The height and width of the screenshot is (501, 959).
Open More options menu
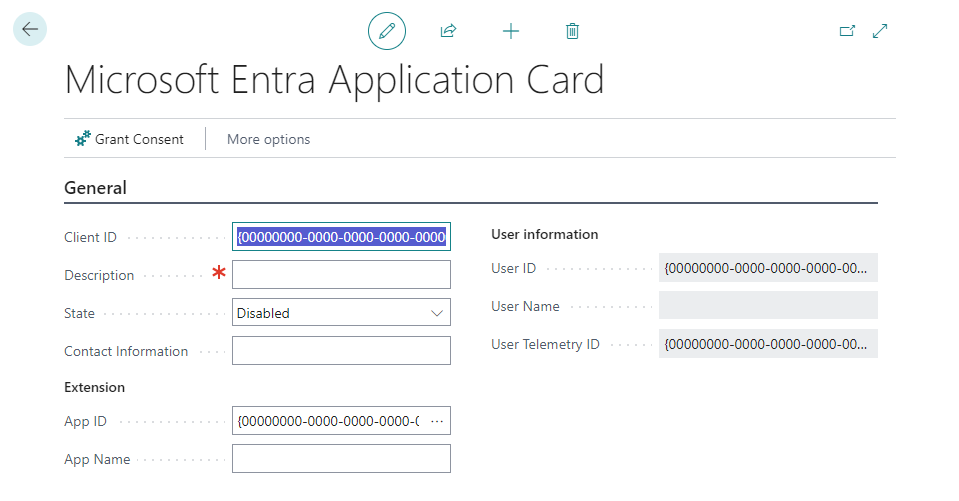click(268, 139)
